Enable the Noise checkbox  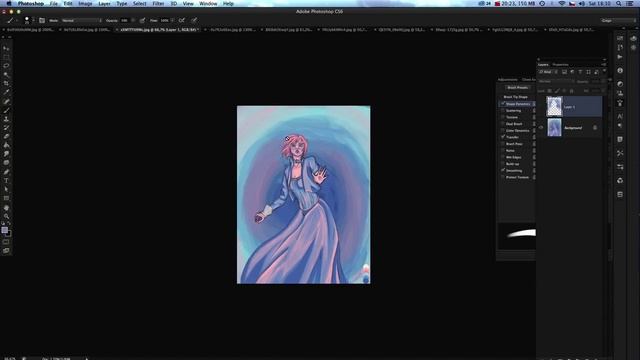pyautogui.click(x=503, y=151)
